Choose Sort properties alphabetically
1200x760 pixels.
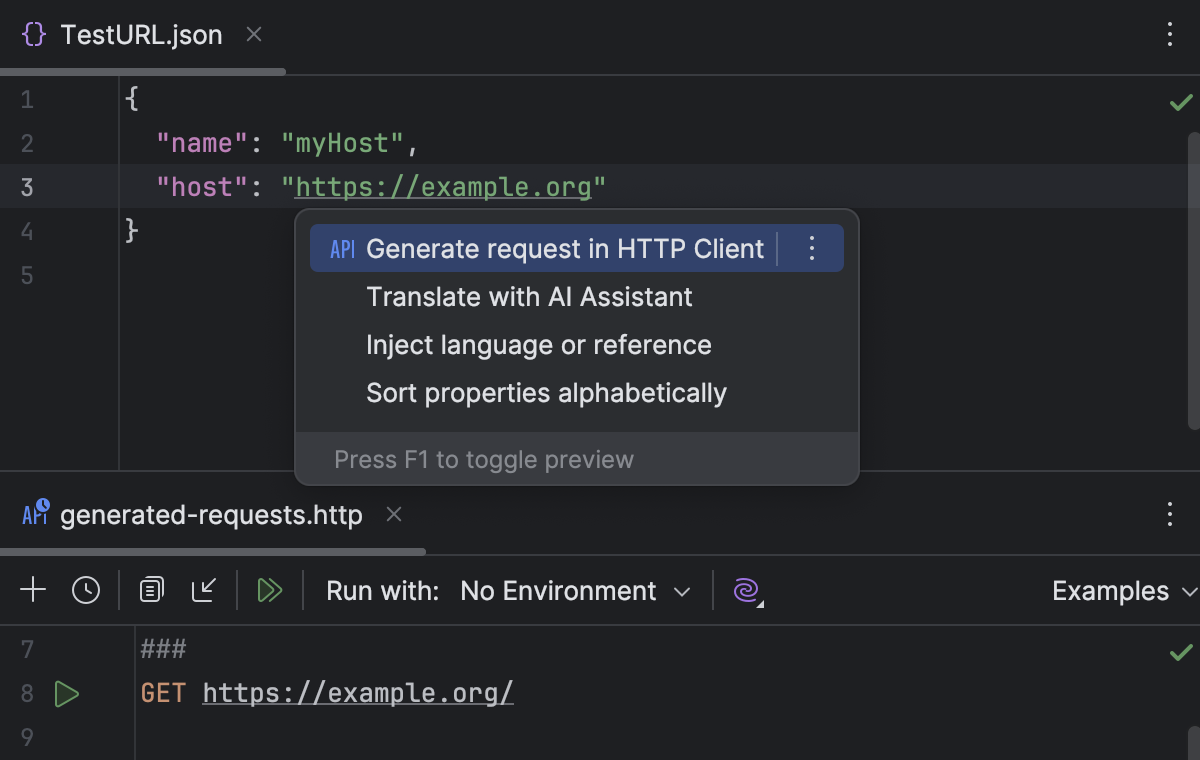[x=546, y=392]
